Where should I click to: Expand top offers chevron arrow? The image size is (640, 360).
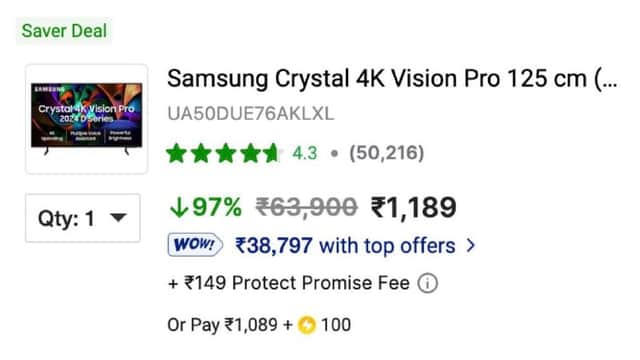tap(471, 245)
